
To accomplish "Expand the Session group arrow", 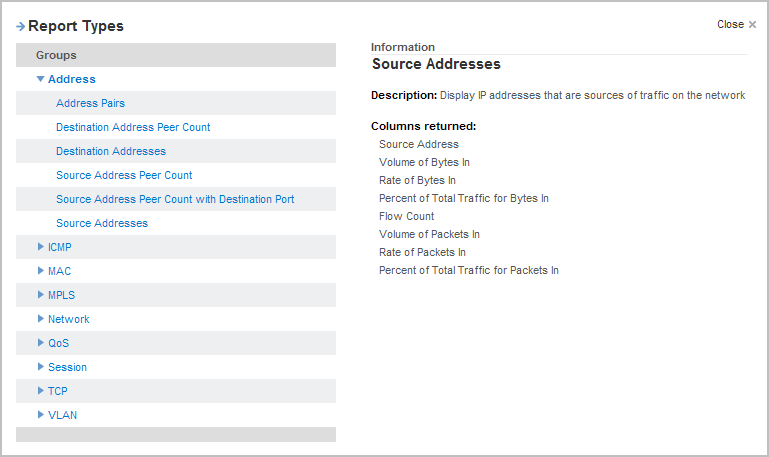I will [x=41, y=367].
